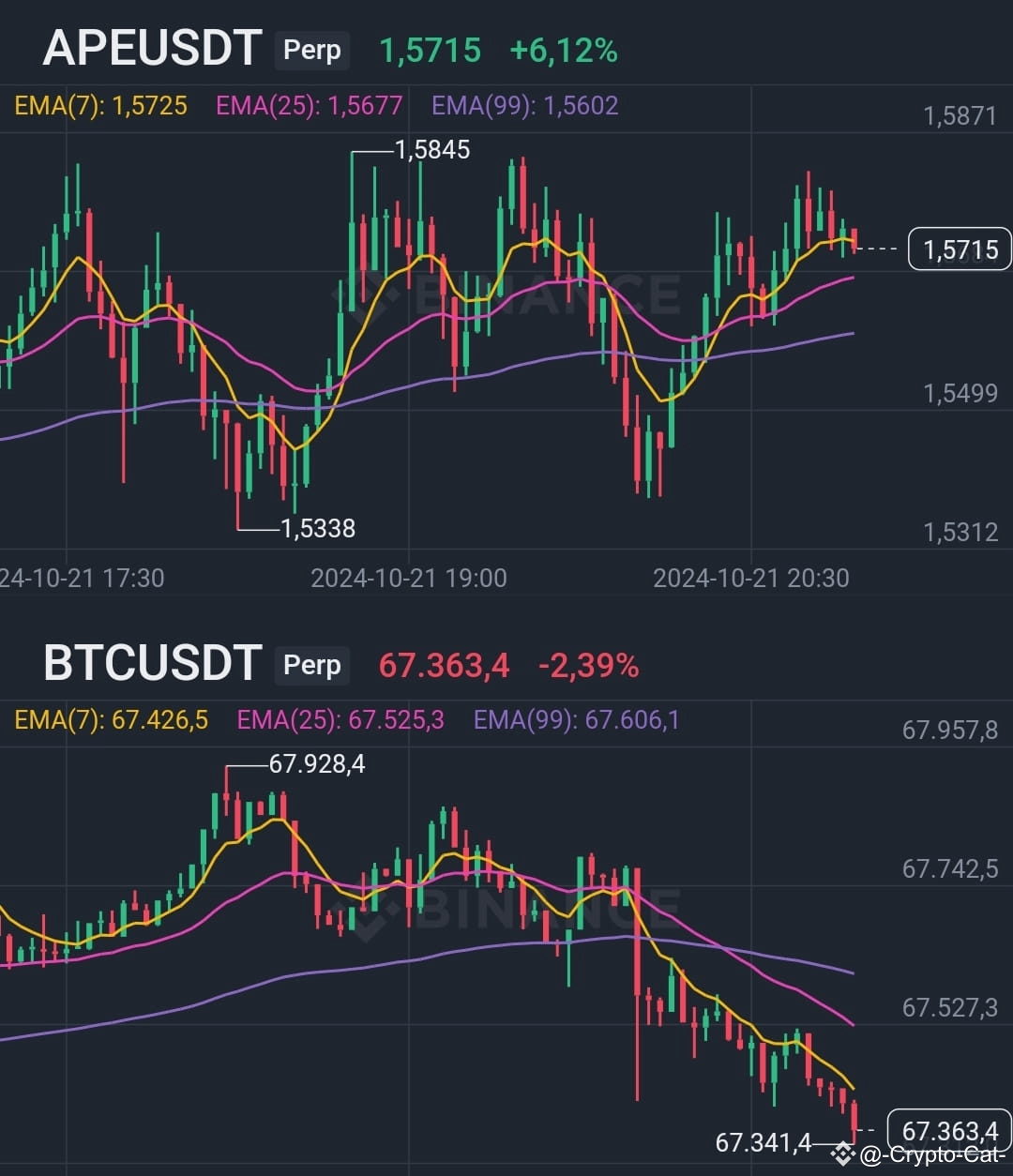Switch to the Perp tab next to BTCUSDT
1013x1176 pixels.
311,666
